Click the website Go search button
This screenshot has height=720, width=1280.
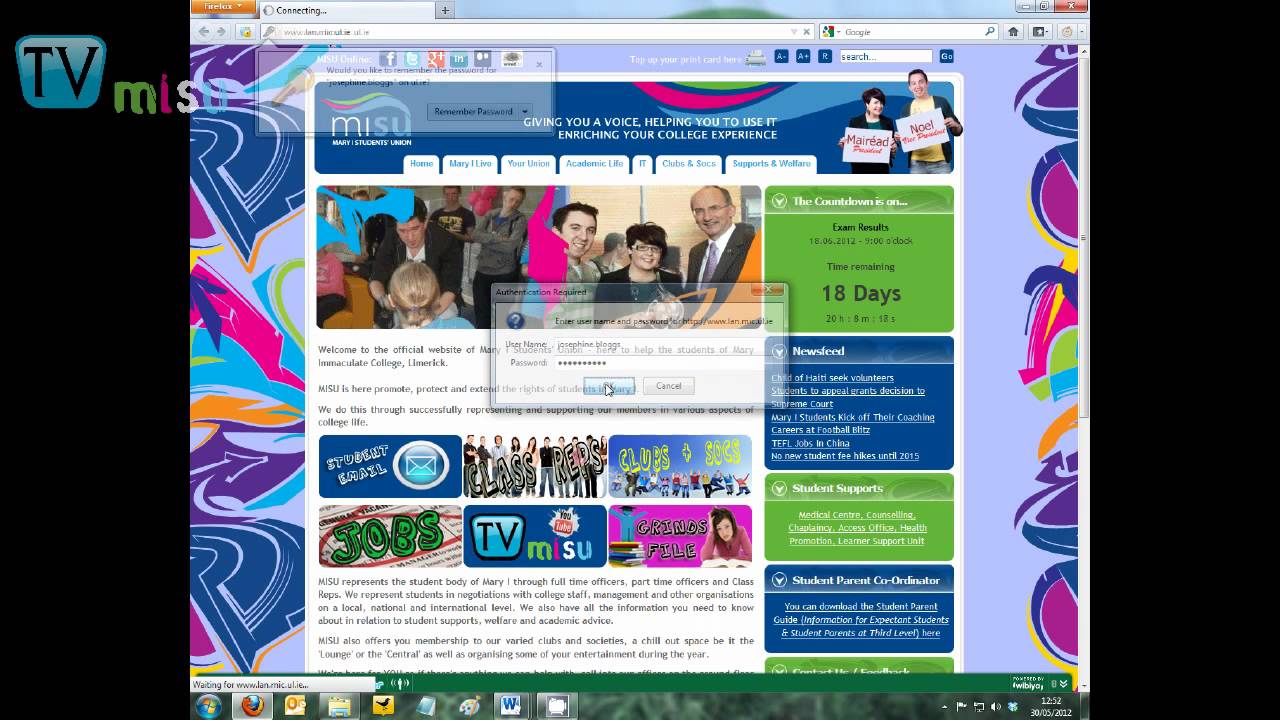tap(946, 57)
